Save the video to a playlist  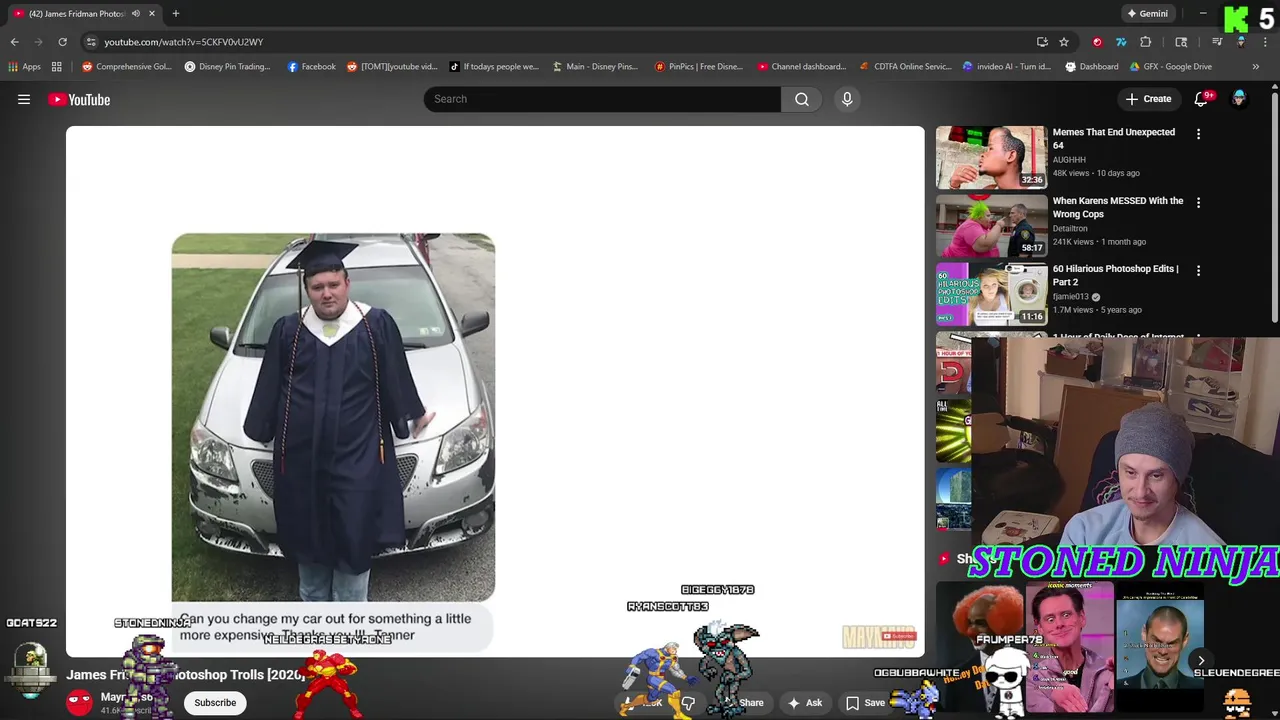pyautogui.click(x=865, y=703)
